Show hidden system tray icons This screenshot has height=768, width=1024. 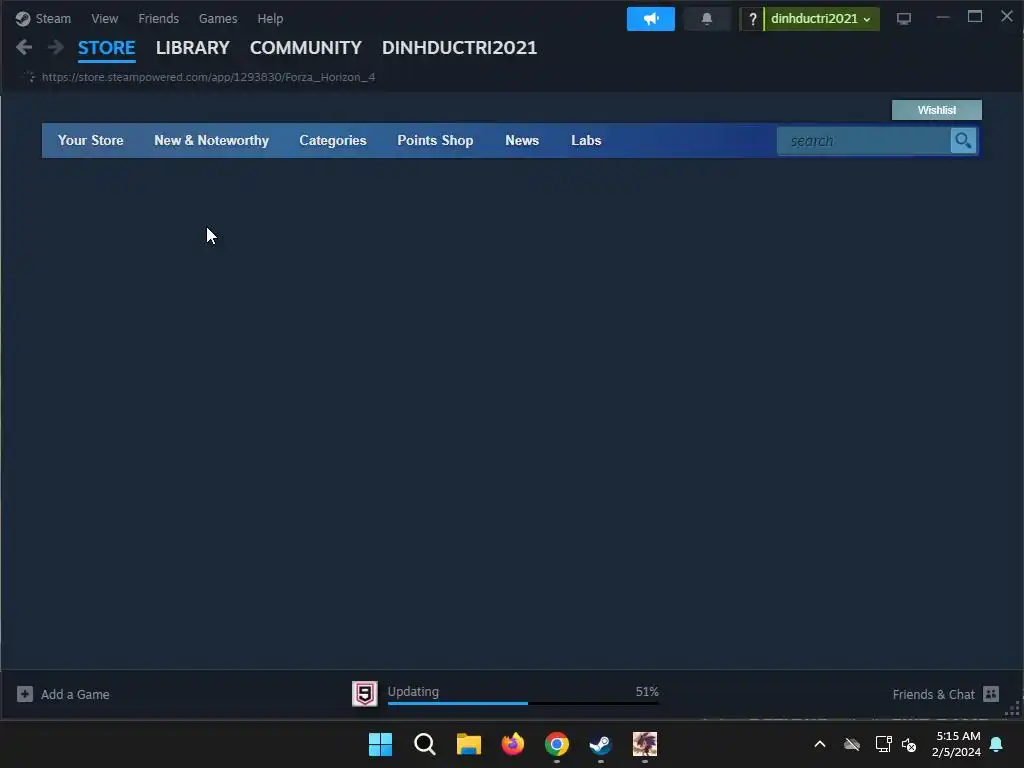click(x=820, y=744)
